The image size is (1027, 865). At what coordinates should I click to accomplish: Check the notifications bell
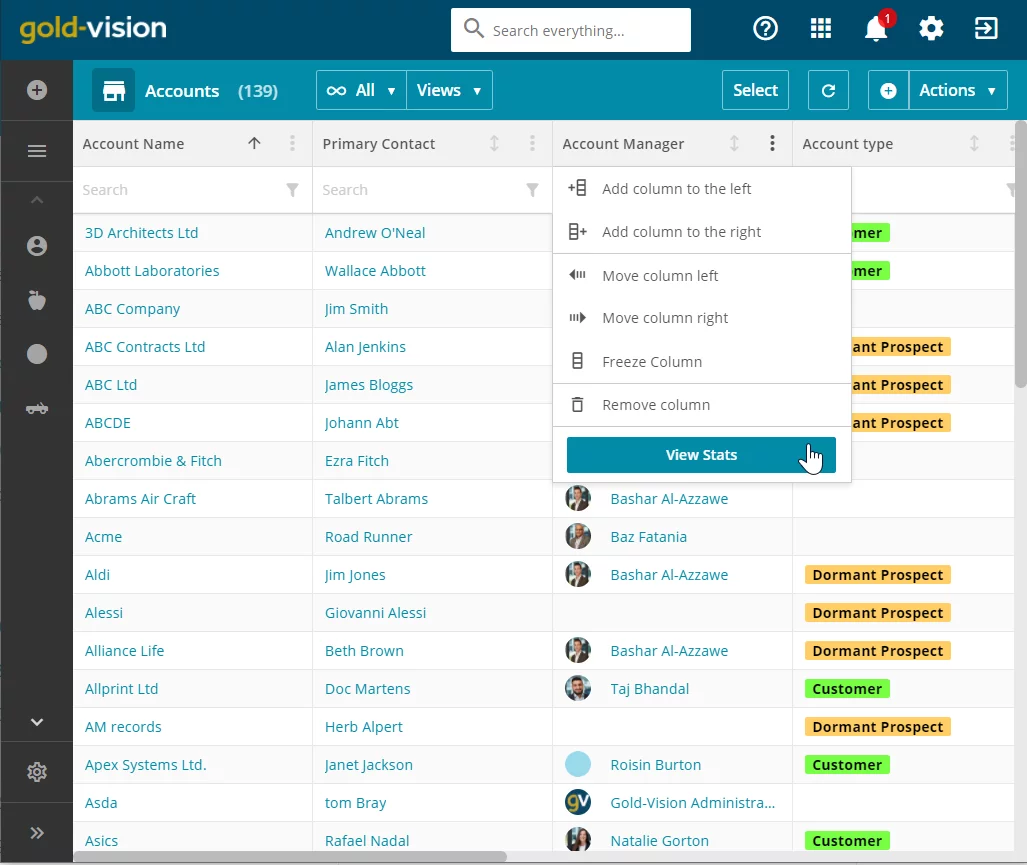[876, 29]
